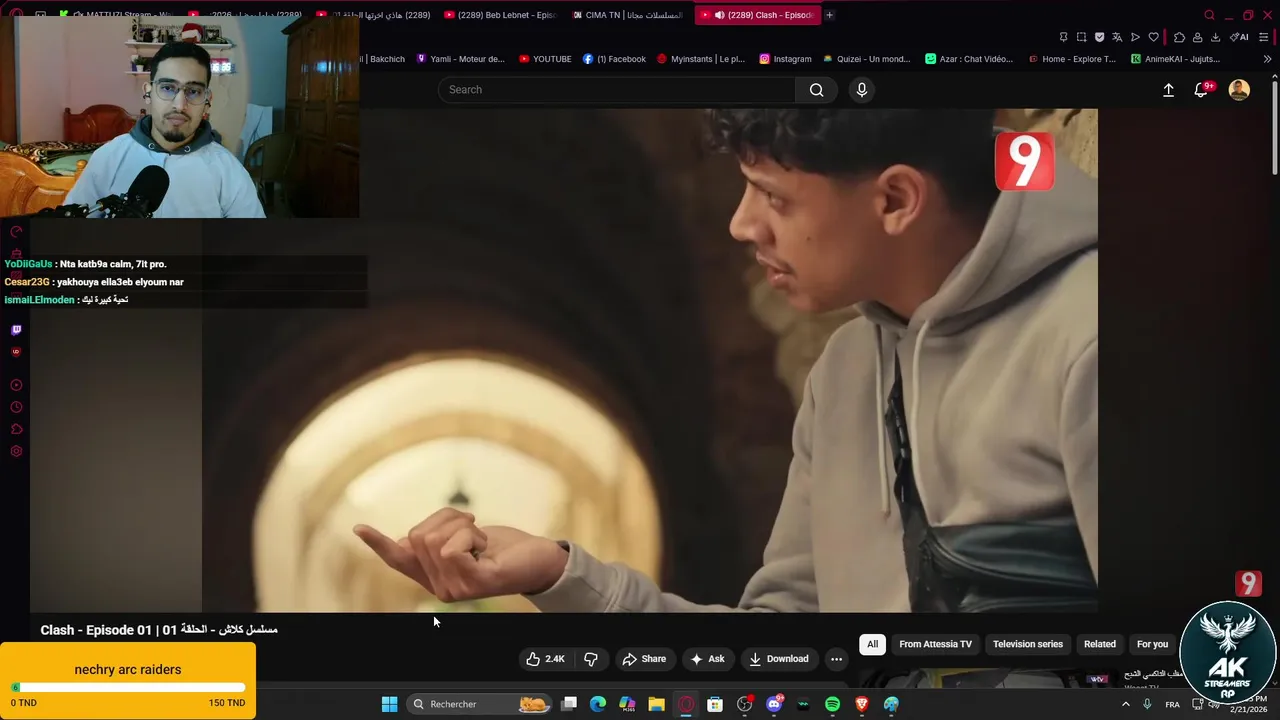1280x720 pixels.
Task: Open the Task View taskbar icon
Action: [x=569, y=704]
